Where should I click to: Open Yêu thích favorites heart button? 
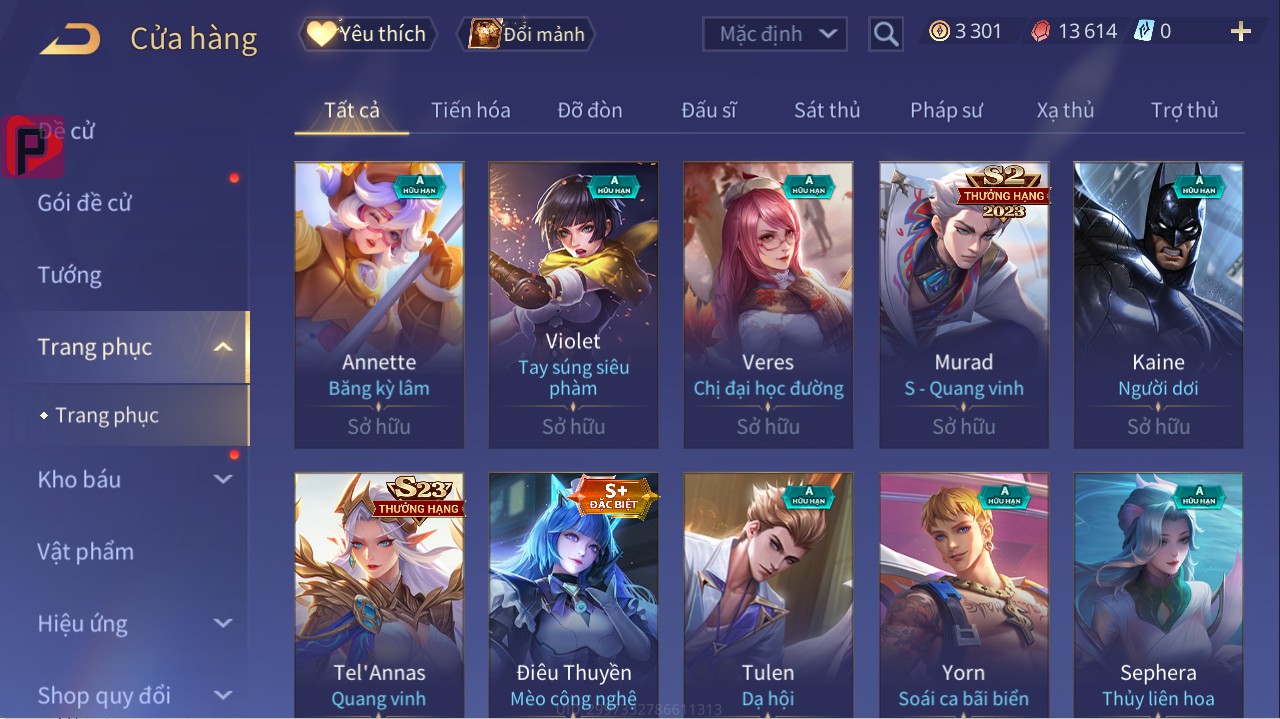coord(367,34)
